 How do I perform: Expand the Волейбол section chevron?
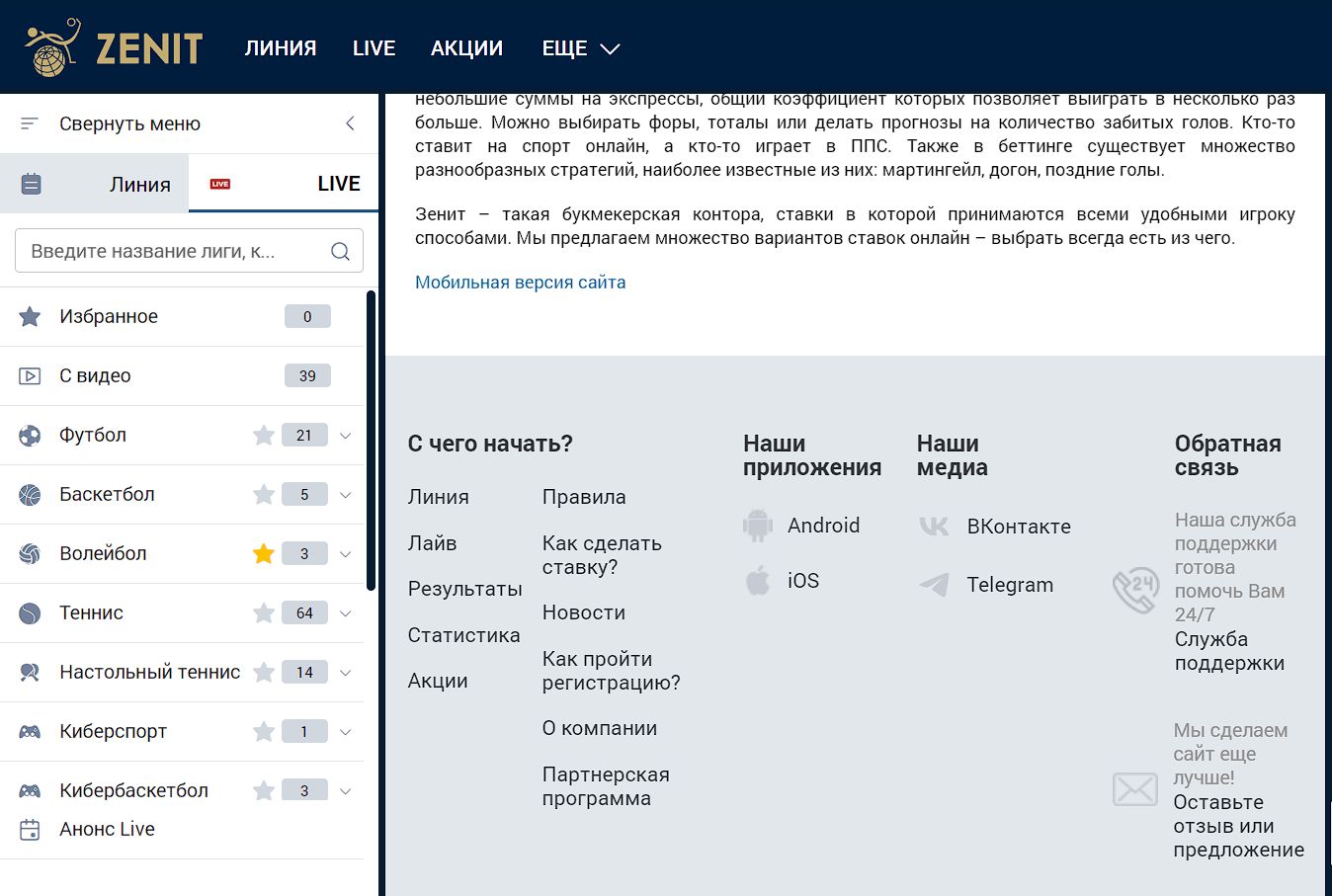[x=346, y=554]
